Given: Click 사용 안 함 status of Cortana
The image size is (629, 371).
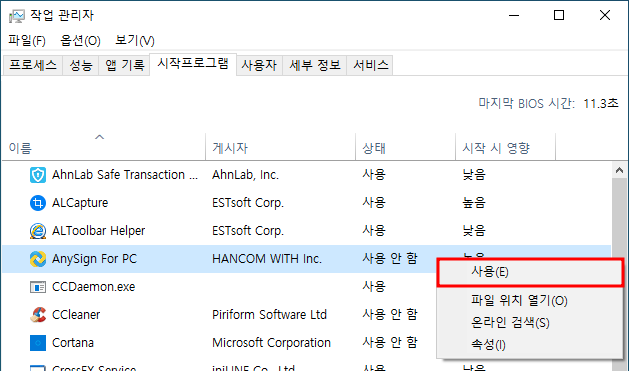Looking at the screenshot, I should (390, 343).
